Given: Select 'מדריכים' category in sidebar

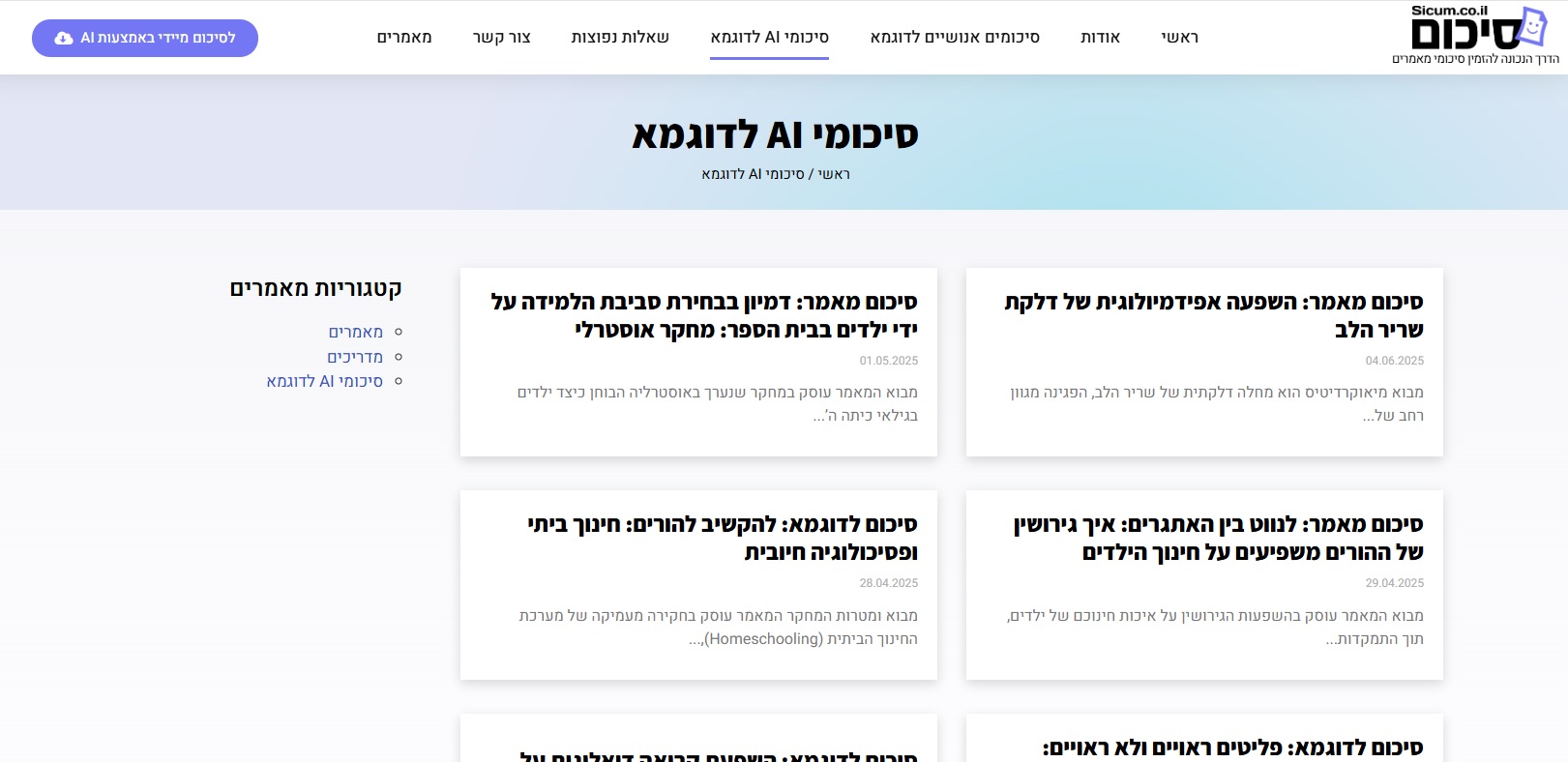Looking at the screenshot, I should point(355,357).
